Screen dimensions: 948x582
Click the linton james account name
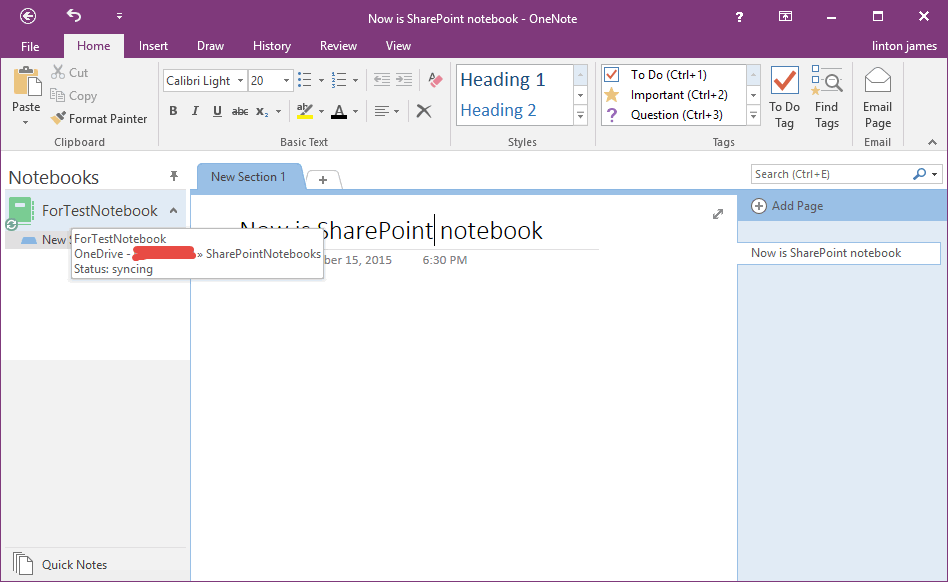(904, 46)
